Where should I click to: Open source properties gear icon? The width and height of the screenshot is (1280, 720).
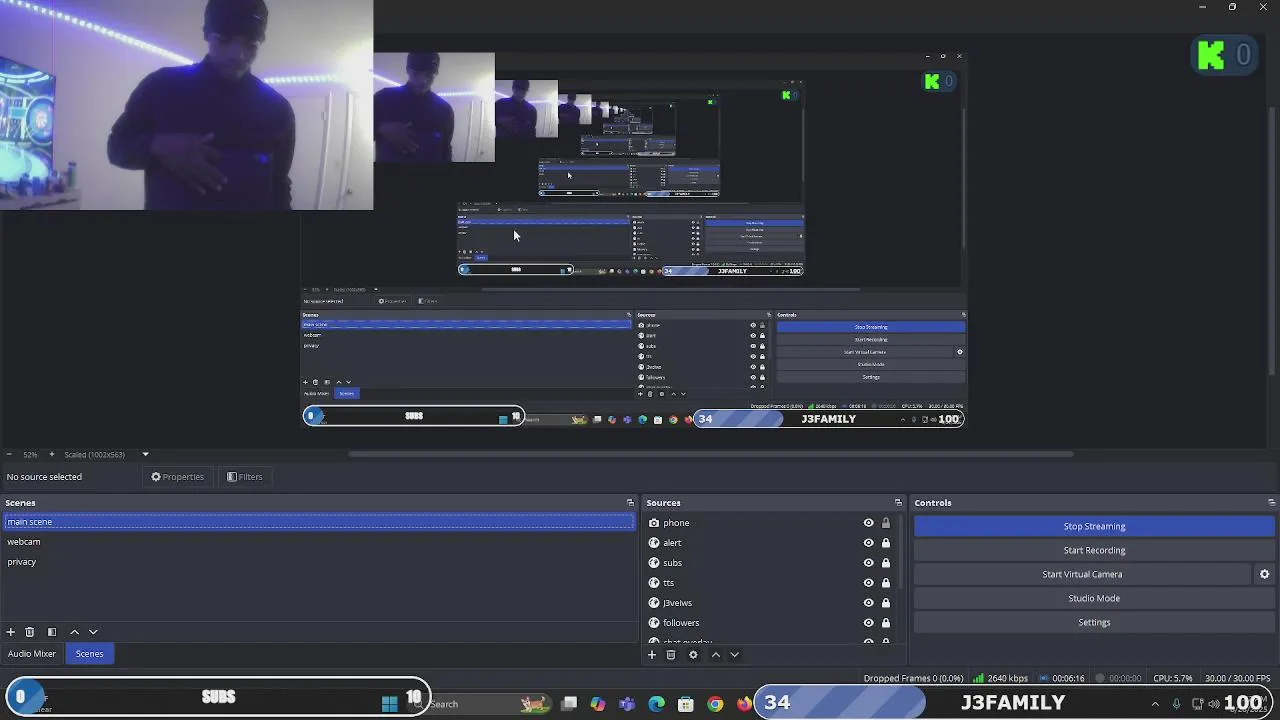coord(693,655)
